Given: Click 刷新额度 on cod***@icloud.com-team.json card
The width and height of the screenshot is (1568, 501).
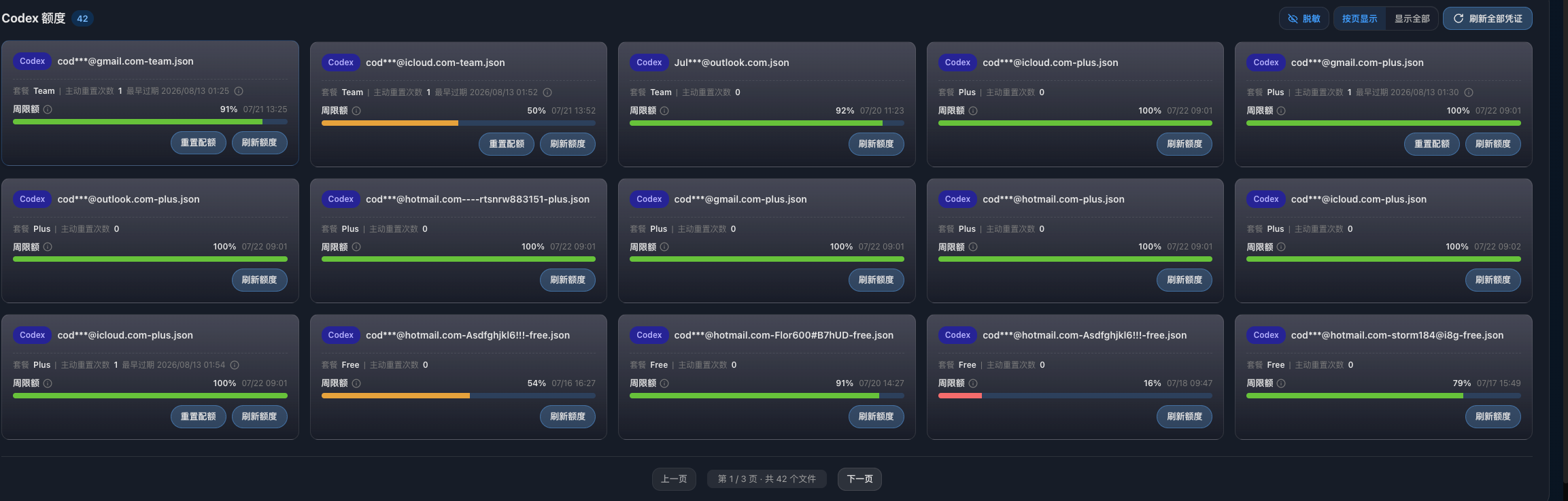Looking at the screenshot, I should click(568, 144).
